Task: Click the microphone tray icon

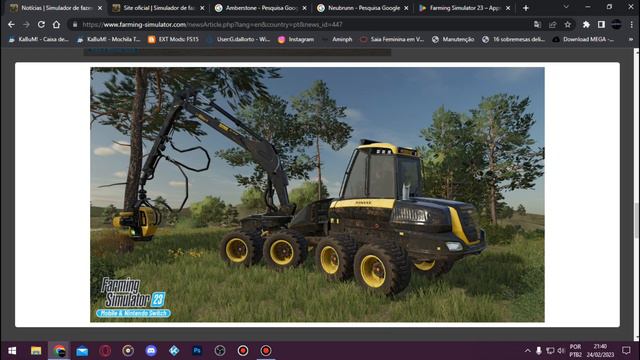Action: (539, 351)
